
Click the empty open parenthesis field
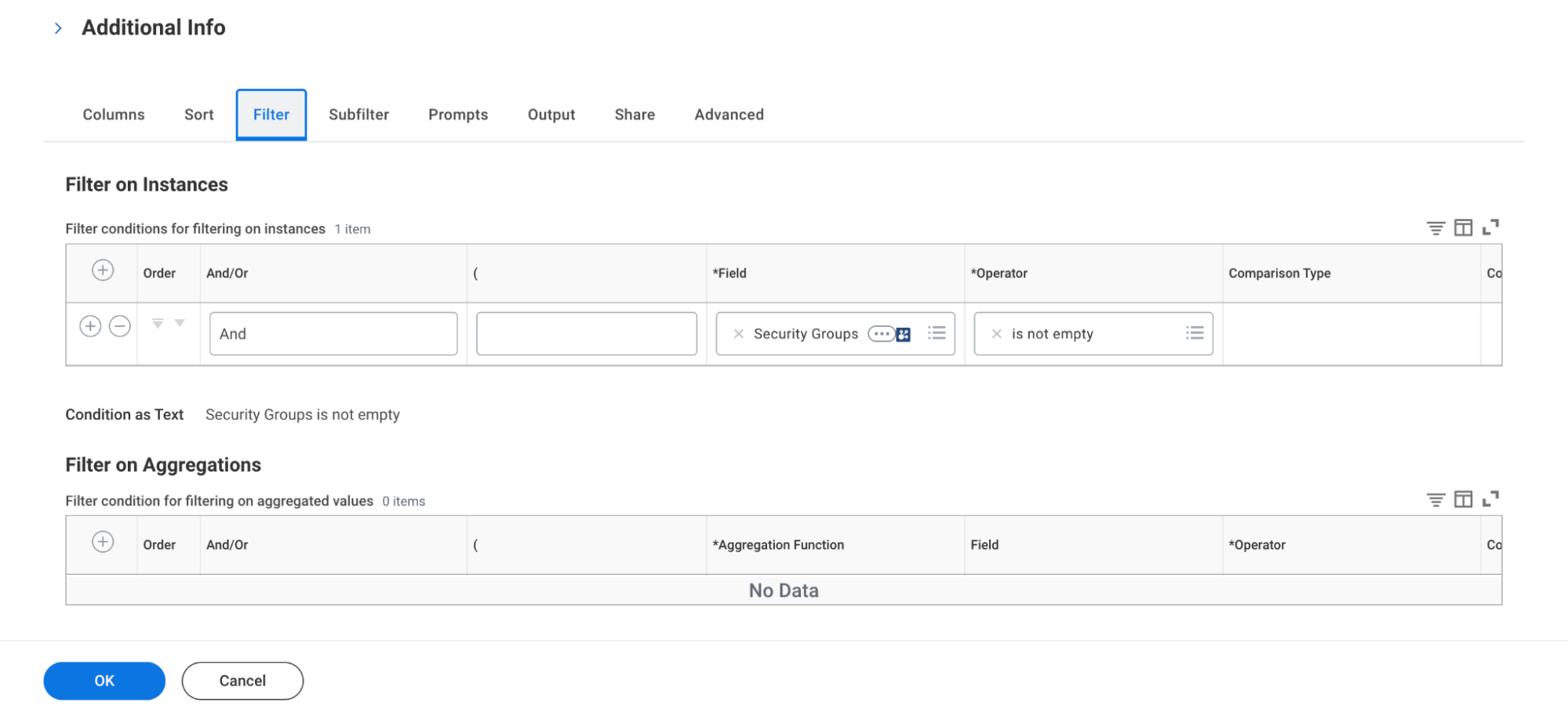tap(587, 334)
